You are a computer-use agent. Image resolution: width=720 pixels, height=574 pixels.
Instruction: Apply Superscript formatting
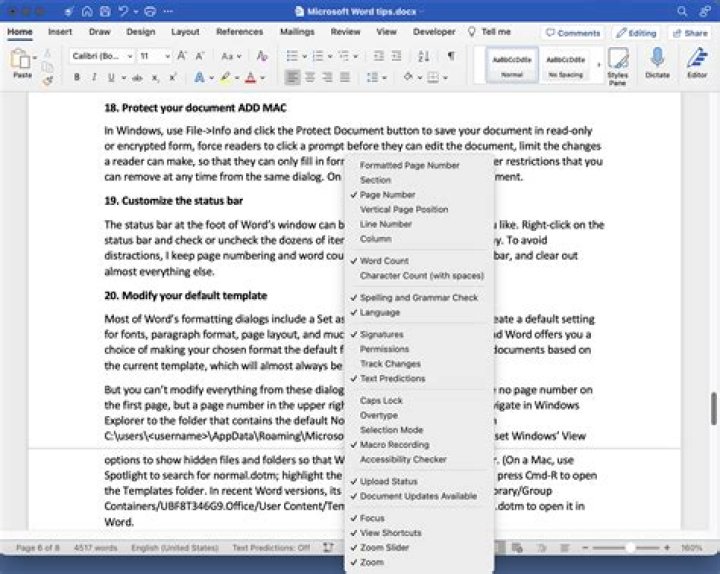coord(173,77)
